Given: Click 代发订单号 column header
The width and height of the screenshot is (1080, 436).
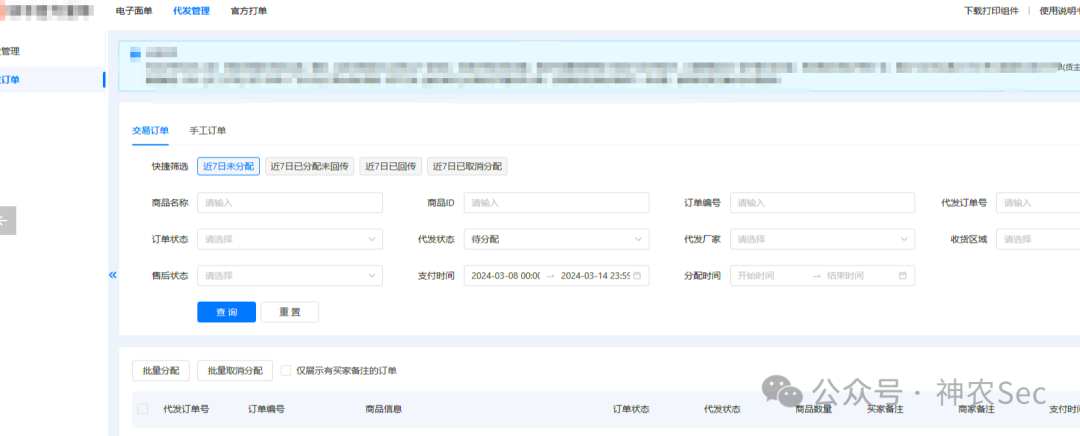Looking at the screenshot, I should click(186, 409).
